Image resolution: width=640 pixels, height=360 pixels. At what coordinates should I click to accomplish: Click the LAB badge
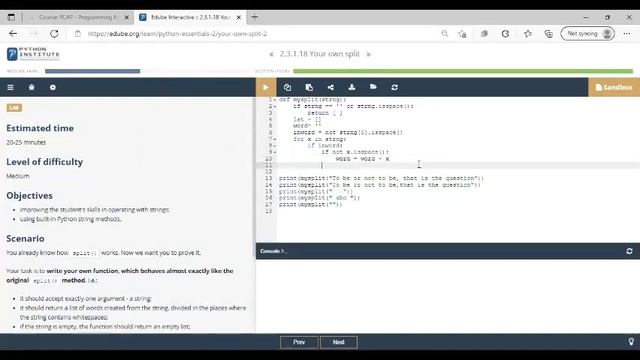coord(14,108)
